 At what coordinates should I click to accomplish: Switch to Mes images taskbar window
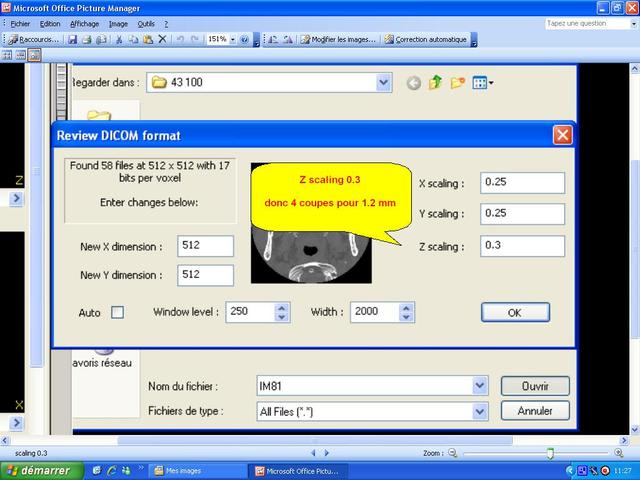pos(198,471)
